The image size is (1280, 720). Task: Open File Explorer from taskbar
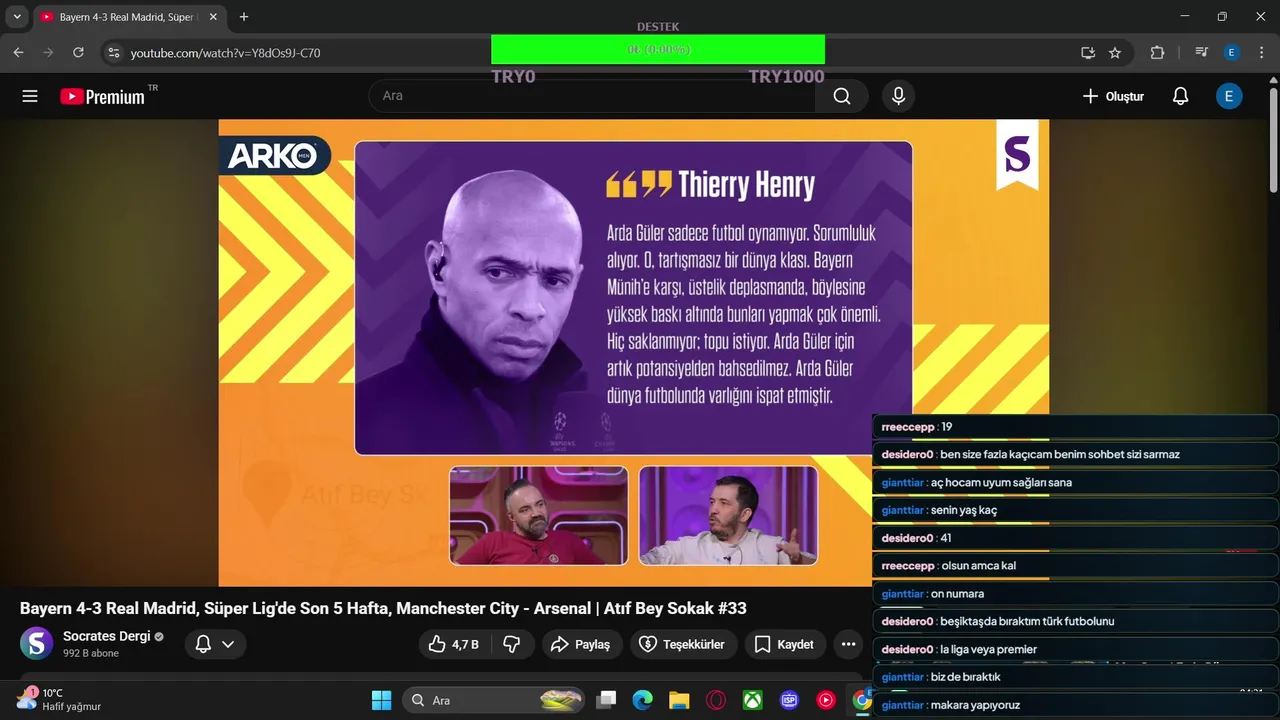point(679,700)
